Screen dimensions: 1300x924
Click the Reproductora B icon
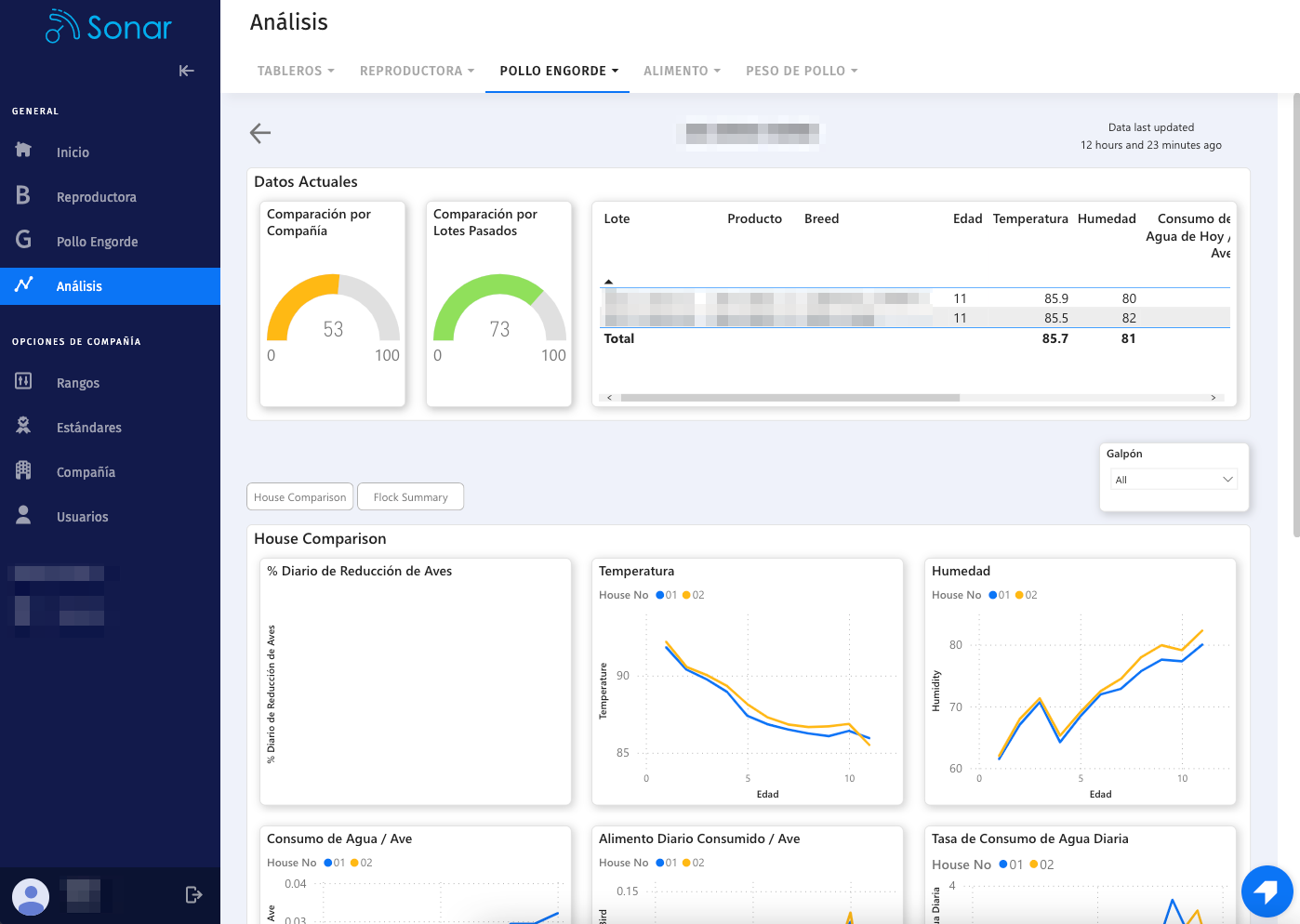(23, 195)
